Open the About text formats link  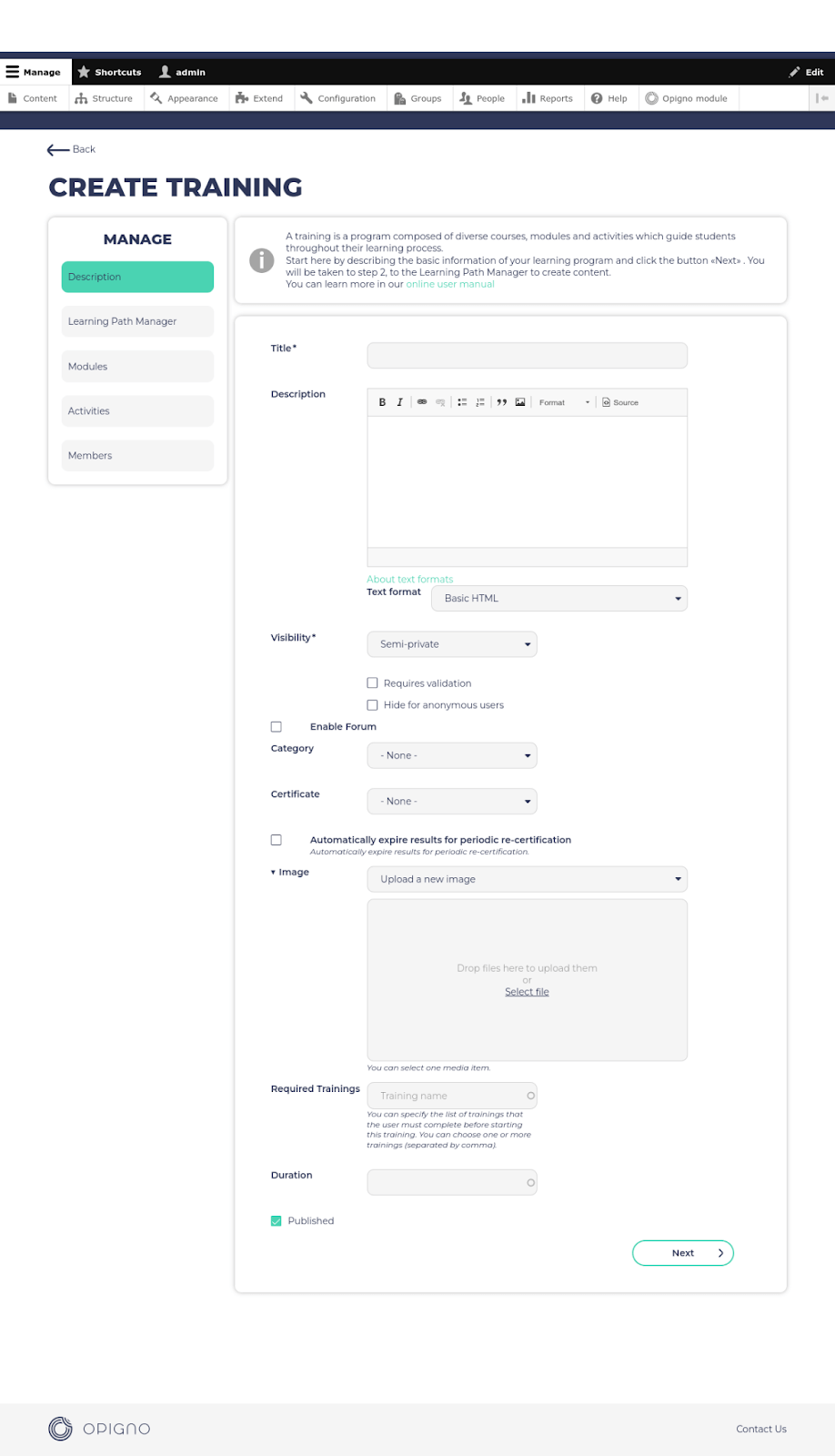coord(409,579)
